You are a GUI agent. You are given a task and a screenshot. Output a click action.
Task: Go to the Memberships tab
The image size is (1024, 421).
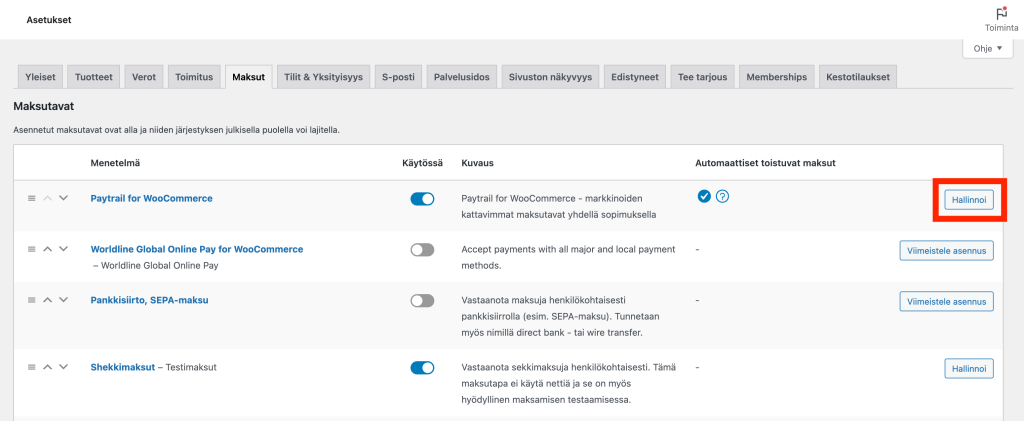[x=776, y=77]
